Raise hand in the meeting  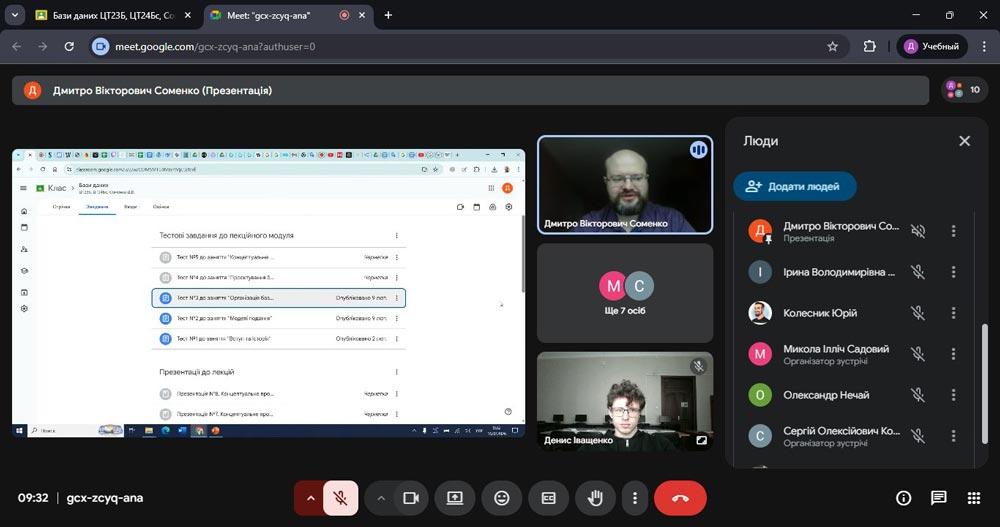(595, 498)
